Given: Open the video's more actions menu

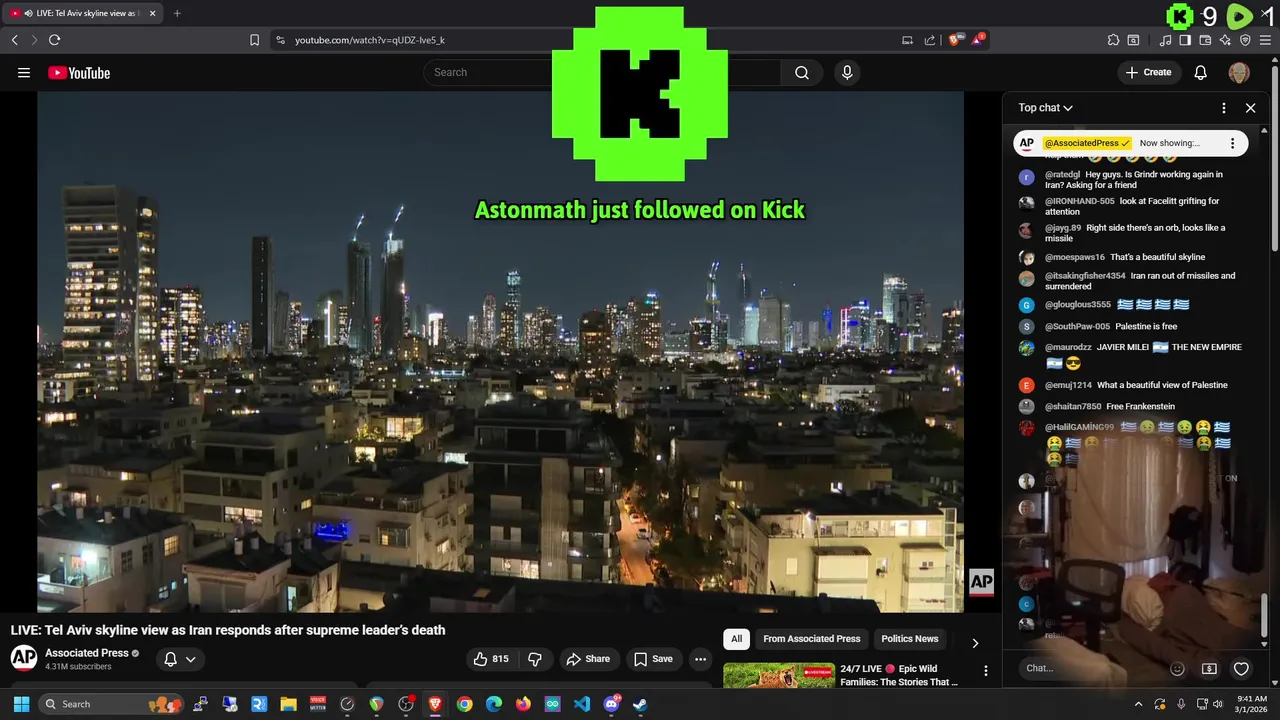Looking at the screenshot, I should pos(700,659).
